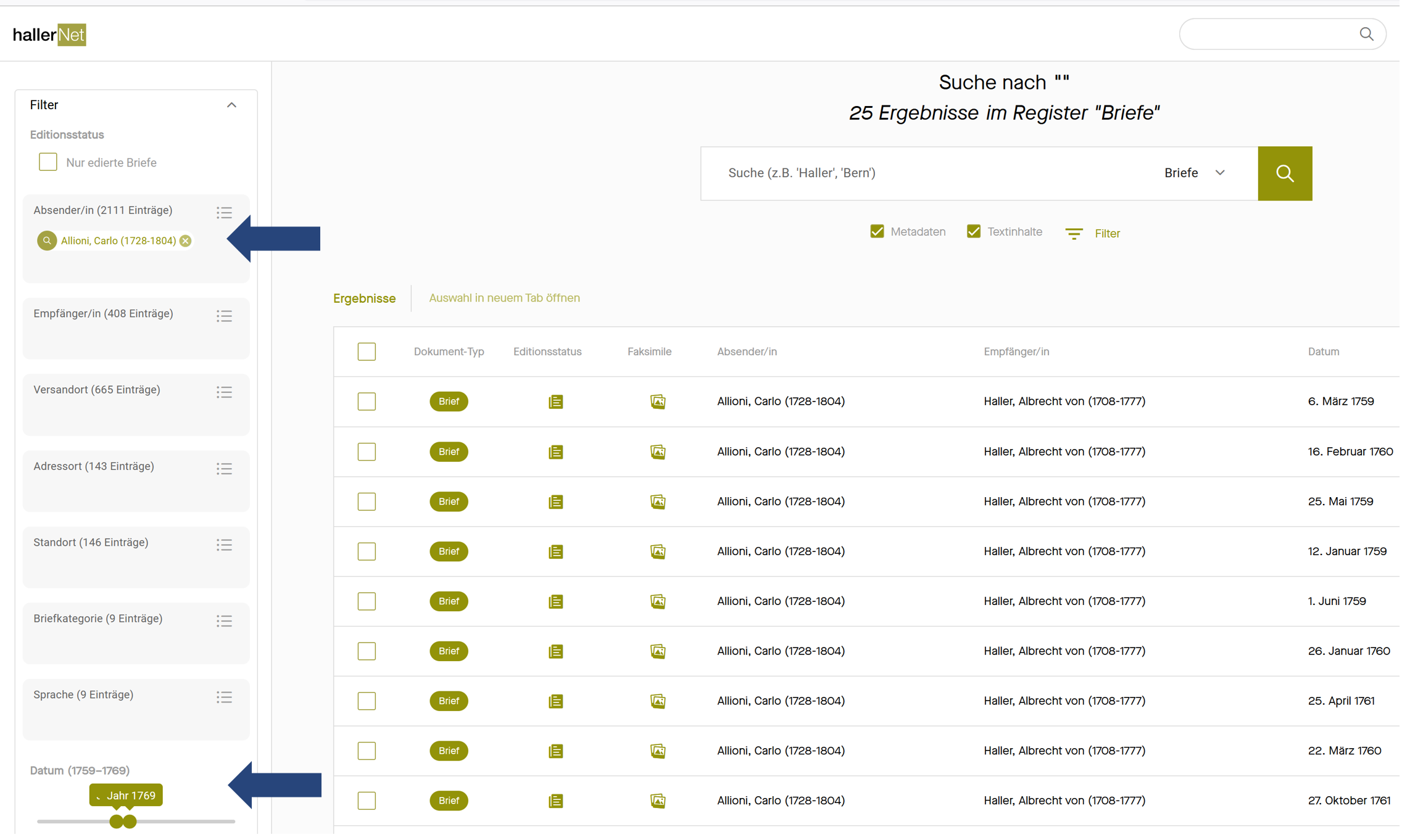Select the row dated 6. März 1759
The width and height of the screenshot is (1402, 840).
tap(367, 402)
